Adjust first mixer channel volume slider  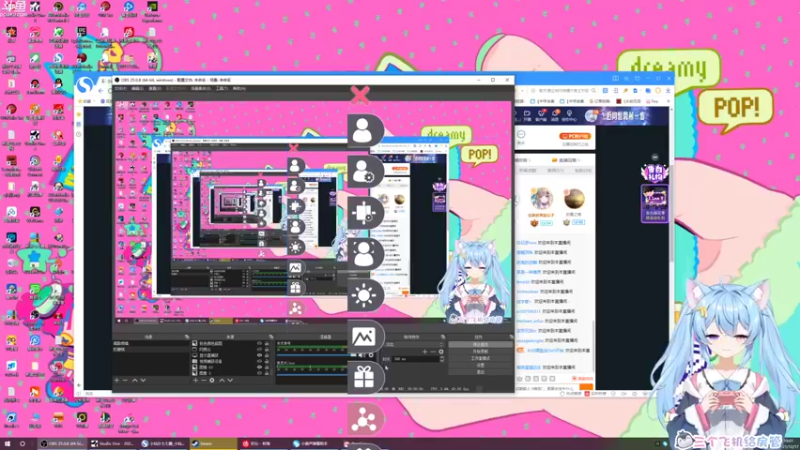(x=314, y=355)
